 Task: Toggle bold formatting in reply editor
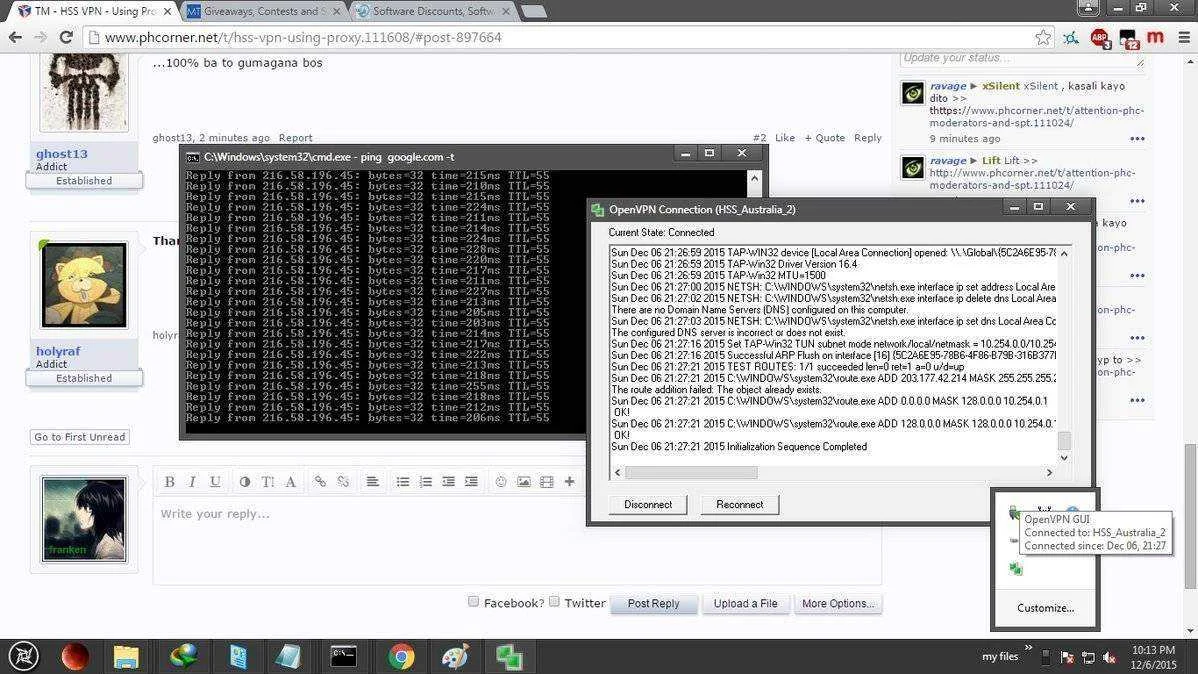(x=170, y=481)
